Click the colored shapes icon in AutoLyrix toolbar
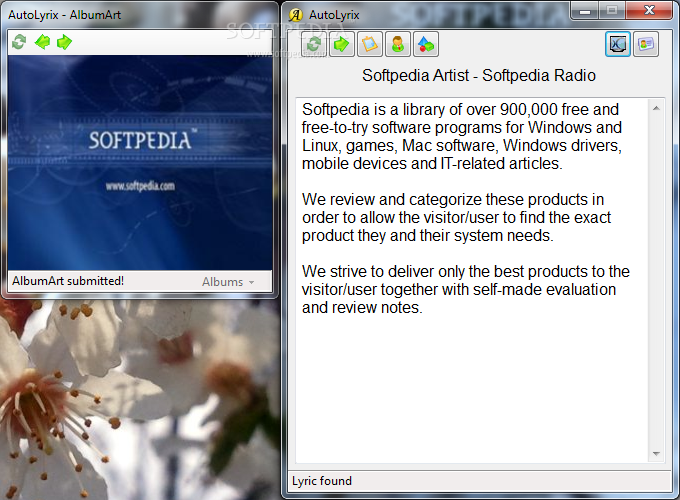 point(426,44)
